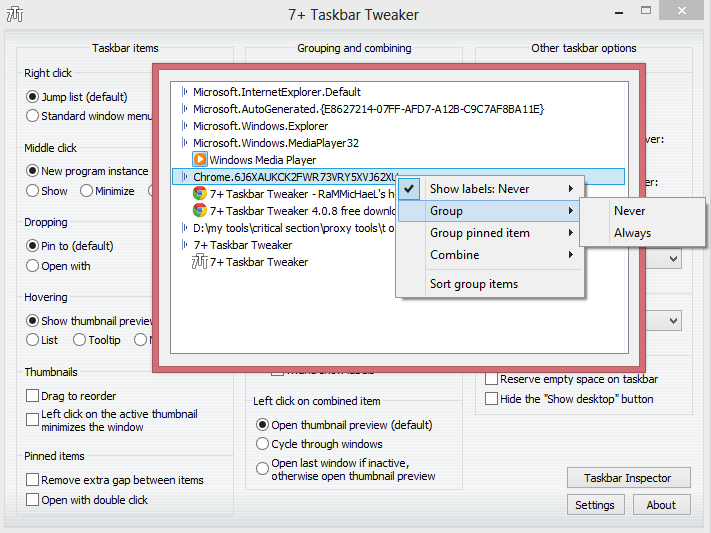The height and width of the screenshot is (533, 711).
Task: Collapse the 7+ Taskbar Tweaker group node
Action: (x=184, y=245)
